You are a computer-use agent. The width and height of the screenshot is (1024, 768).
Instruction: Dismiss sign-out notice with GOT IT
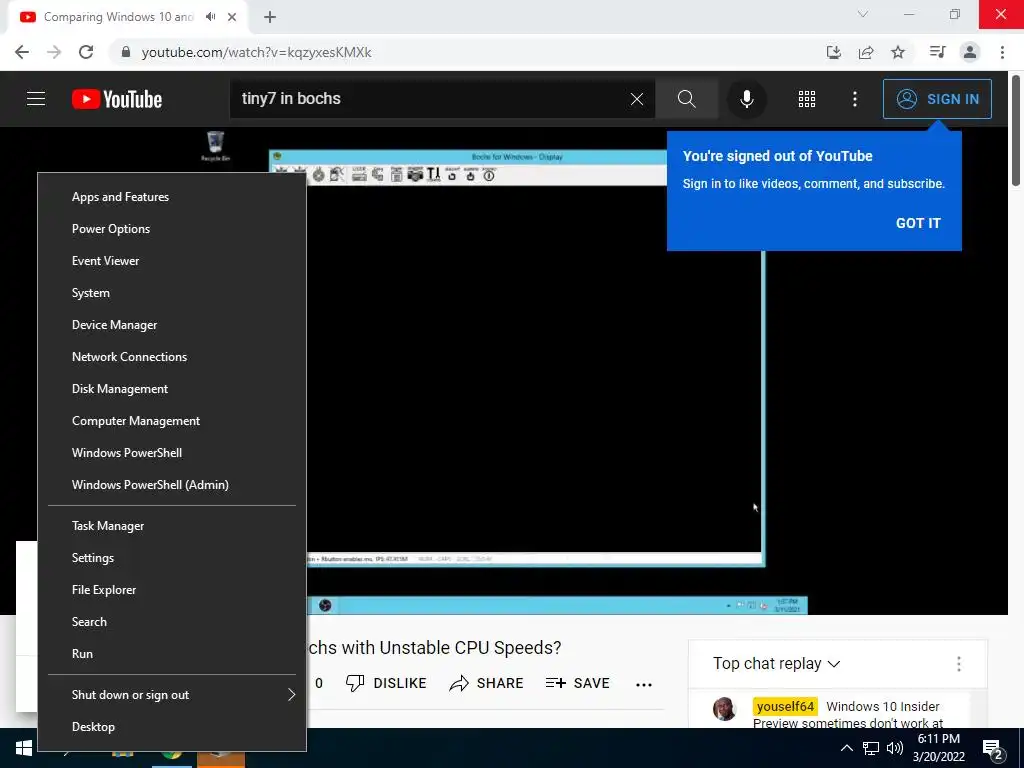[918, 223]
